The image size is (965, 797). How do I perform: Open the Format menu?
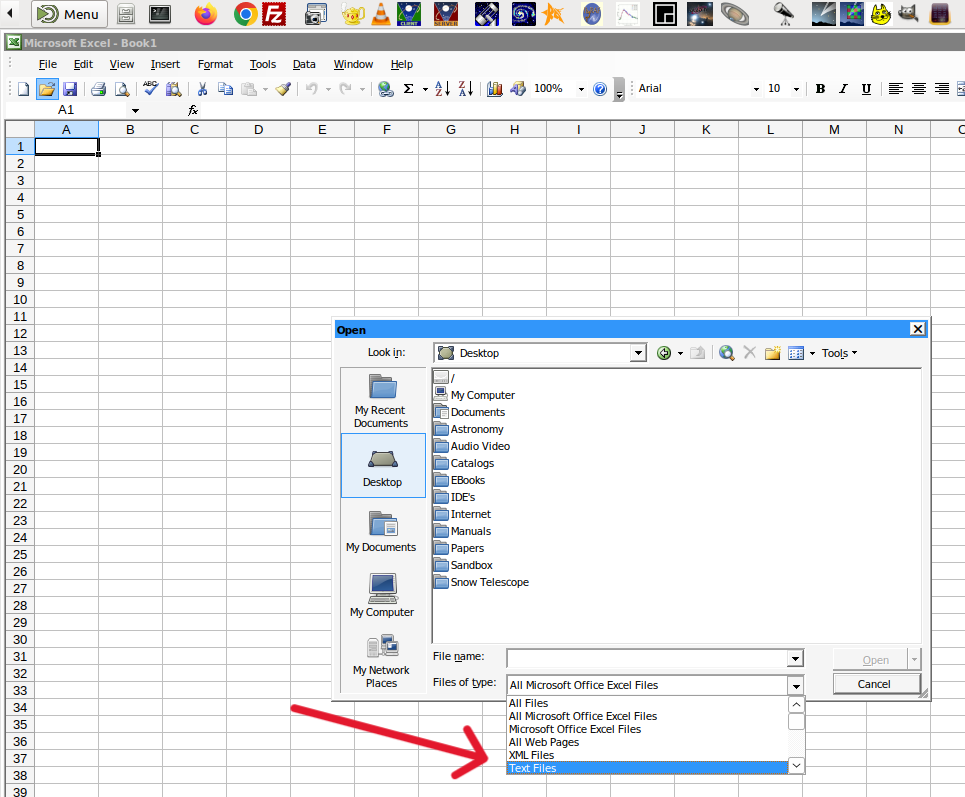(215, 64)
